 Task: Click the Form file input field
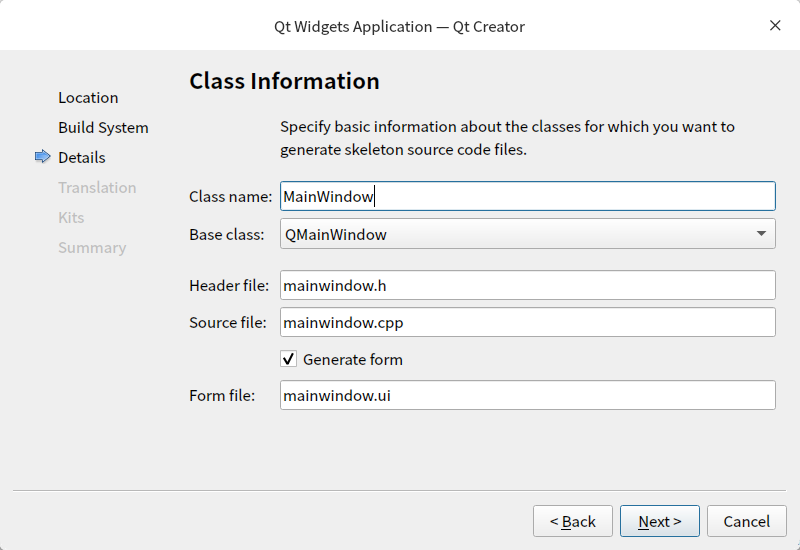[527, 395]
